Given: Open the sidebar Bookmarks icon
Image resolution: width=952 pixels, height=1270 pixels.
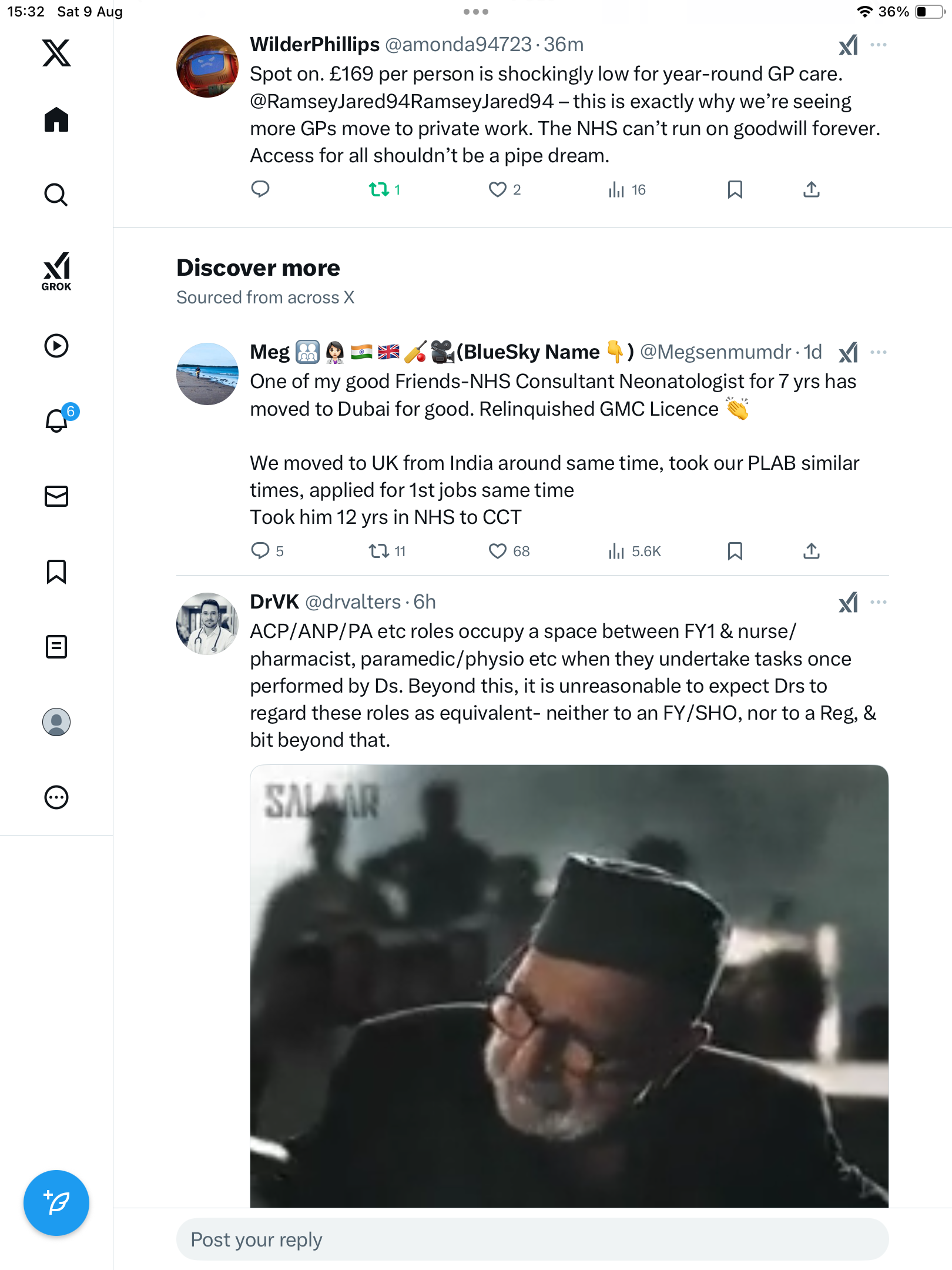Looking at the screenshot, I should pos(56,571).
